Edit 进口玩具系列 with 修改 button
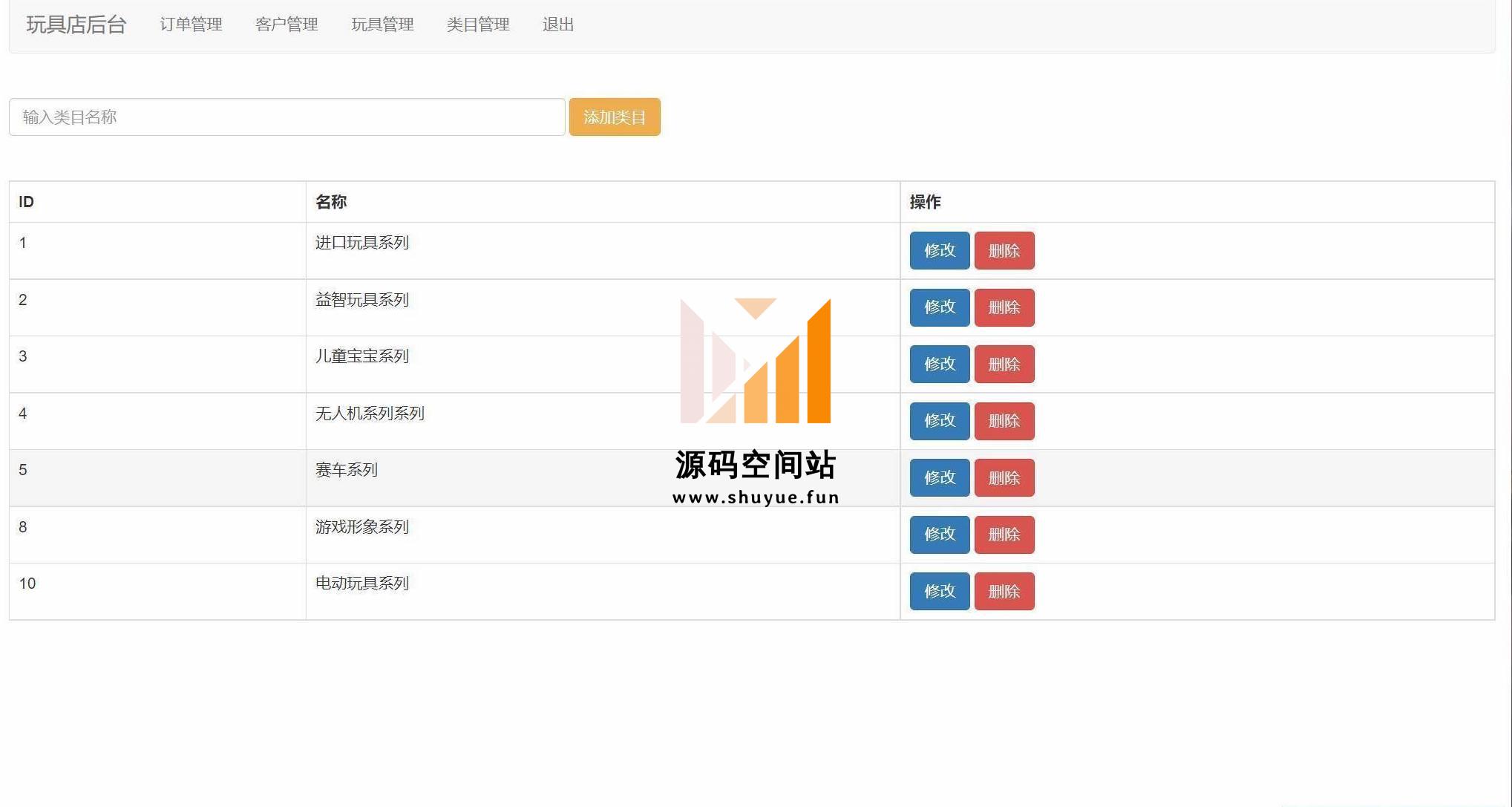The height and width of the screenshot is (807, 1512). 940,251
